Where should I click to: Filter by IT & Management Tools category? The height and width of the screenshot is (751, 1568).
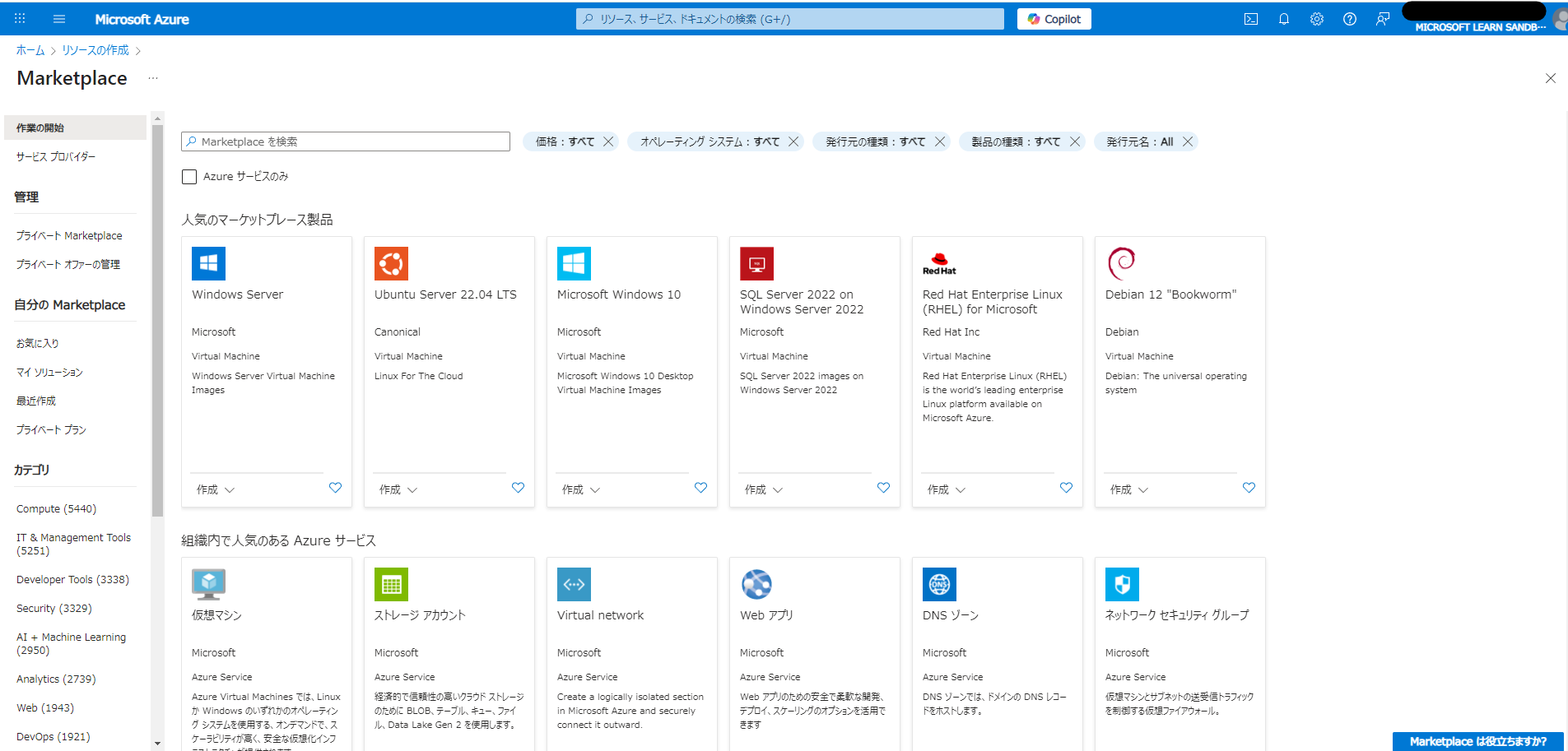click(x=73, y=544)
